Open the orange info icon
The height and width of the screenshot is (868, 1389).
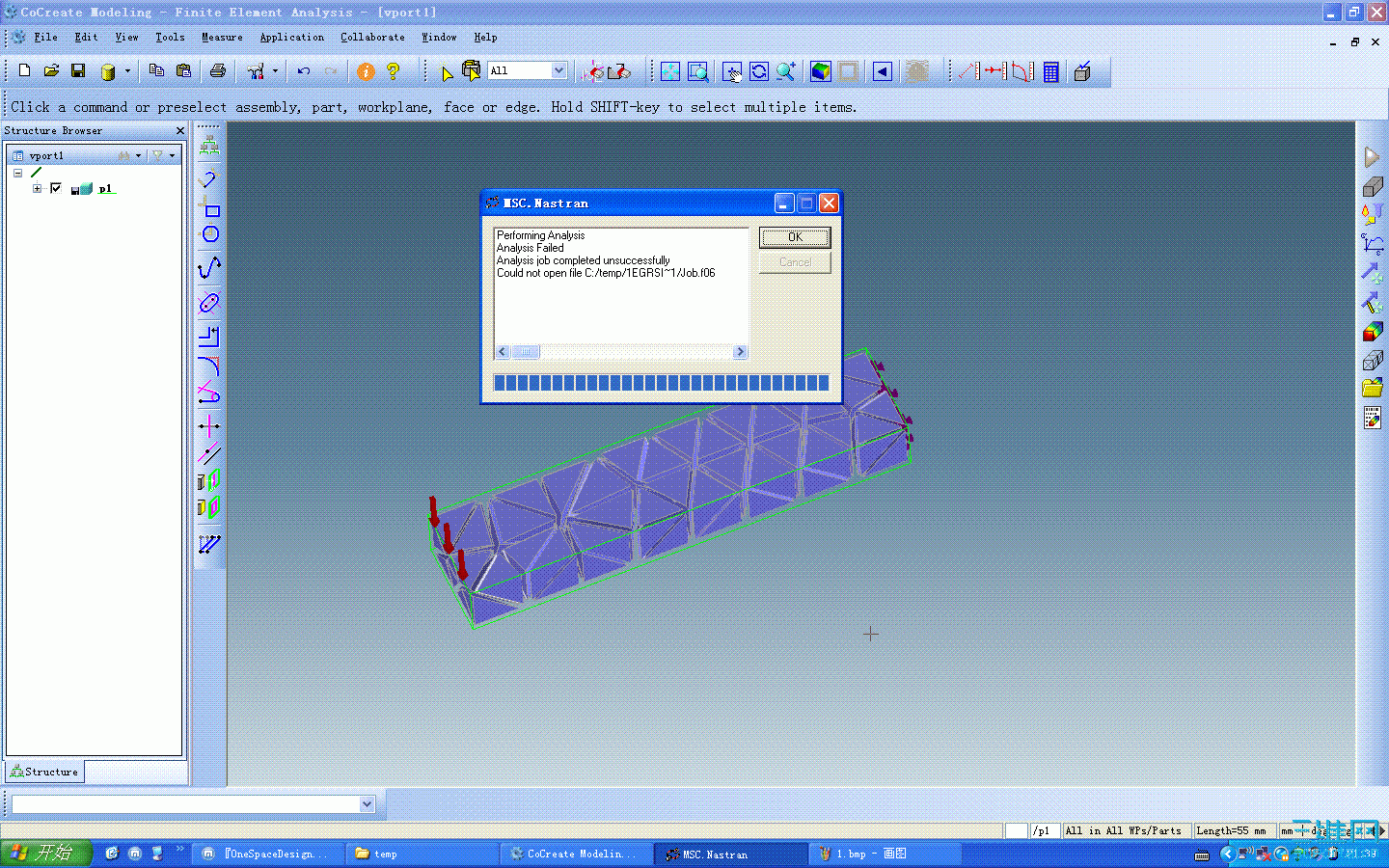[x=366, y=71]
